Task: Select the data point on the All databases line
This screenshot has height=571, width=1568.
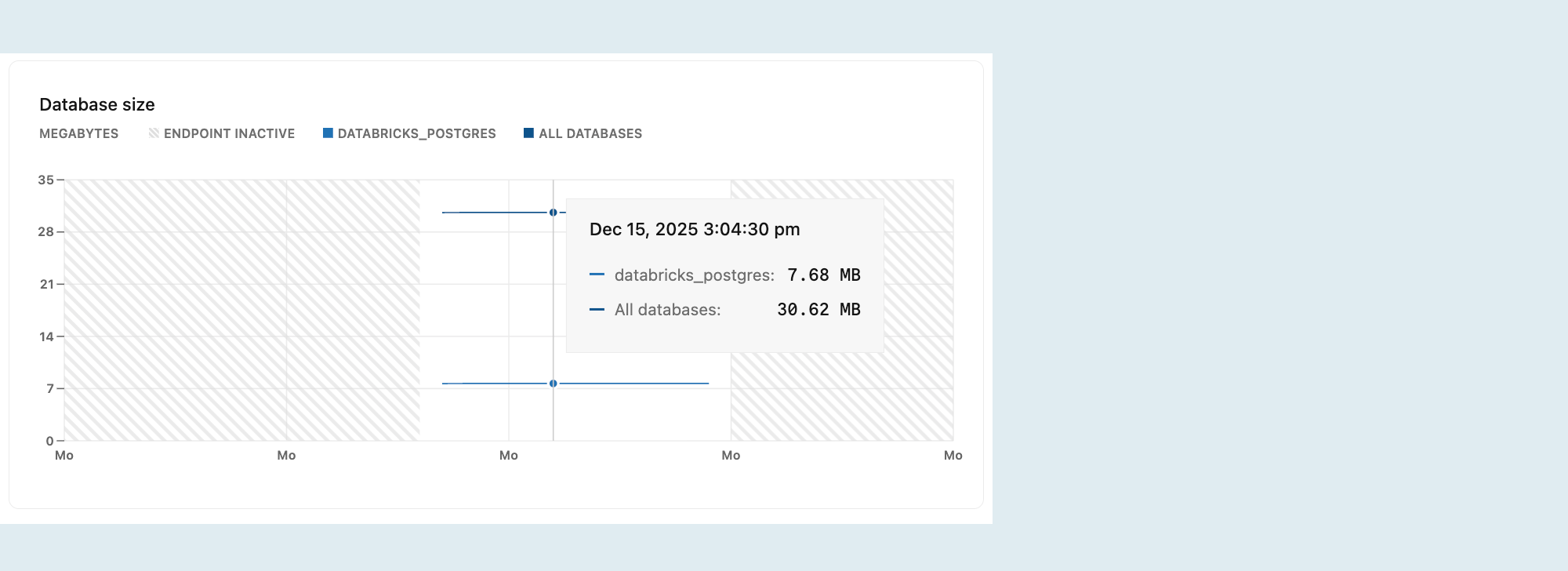Action: pyautogui.click(x=554, y=213)
